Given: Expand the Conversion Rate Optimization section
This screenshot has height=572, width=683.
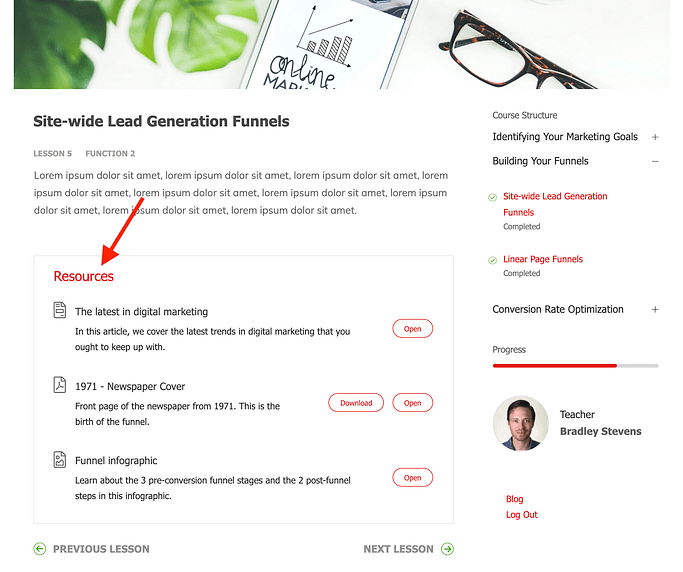Looking at the screenshot, I should tap(655, 310).
